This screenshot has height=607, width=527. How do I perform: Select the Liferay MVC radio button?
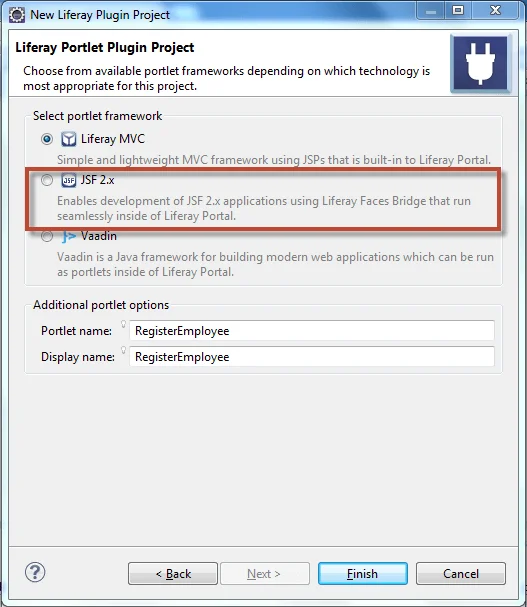pyautogui.click(x=47, y=139)
